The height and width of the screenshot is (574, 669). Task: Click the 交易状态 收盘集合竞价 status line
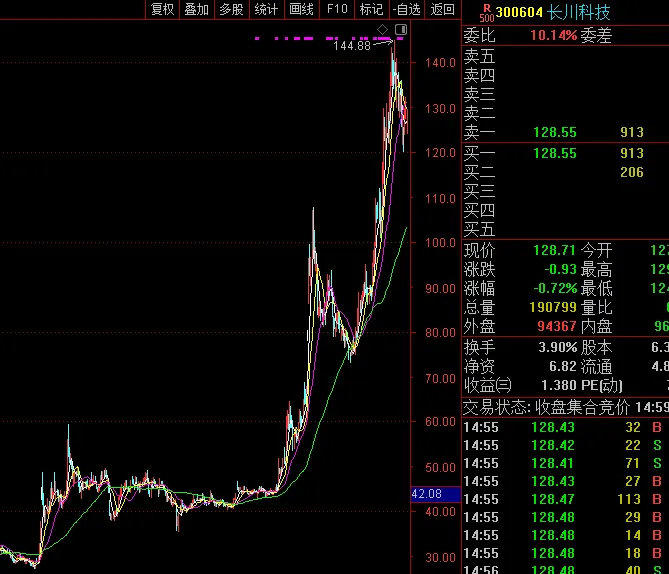coord(565,408)
